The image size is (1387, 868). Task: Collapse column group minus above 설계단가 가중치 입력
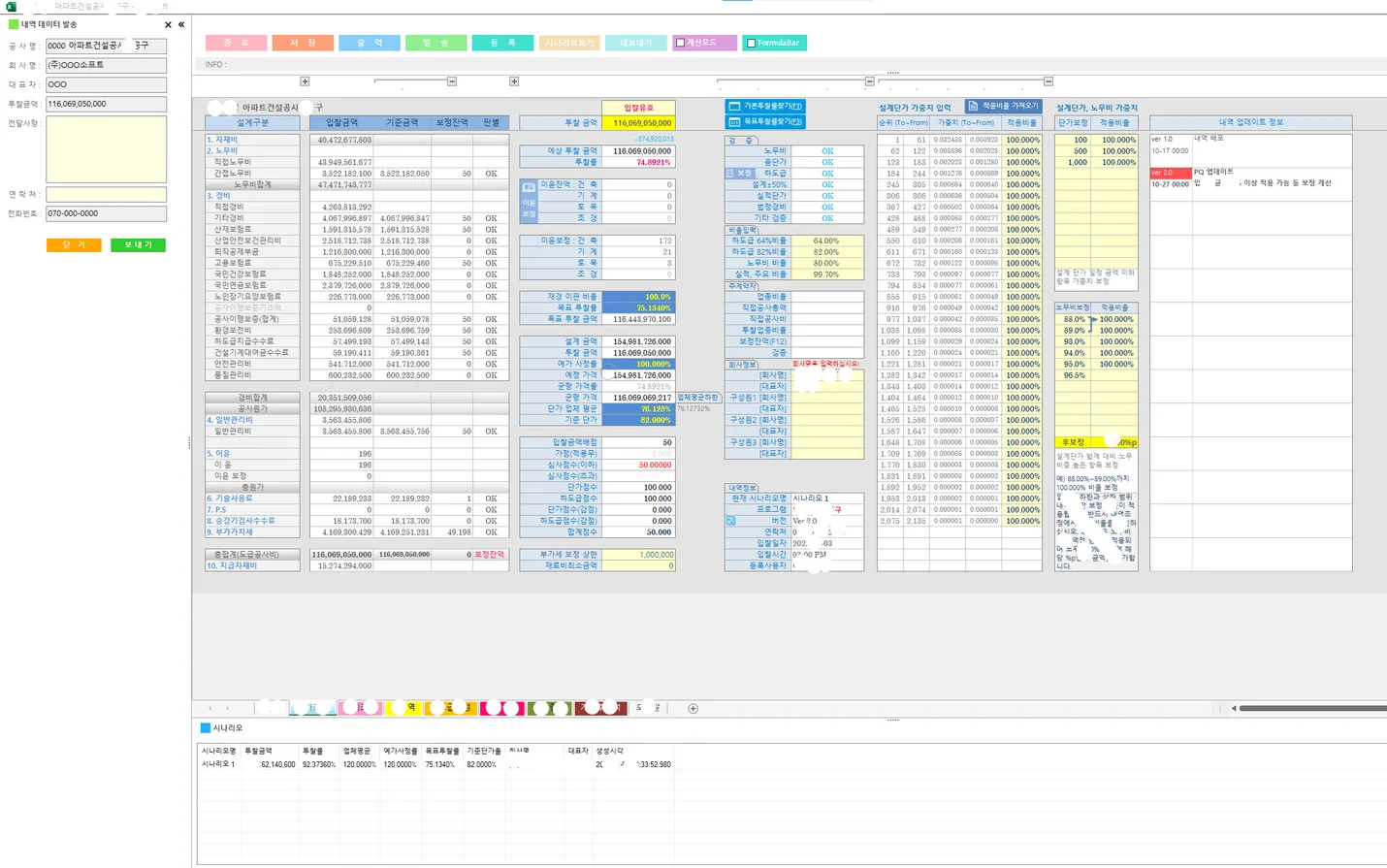point(869,81)
